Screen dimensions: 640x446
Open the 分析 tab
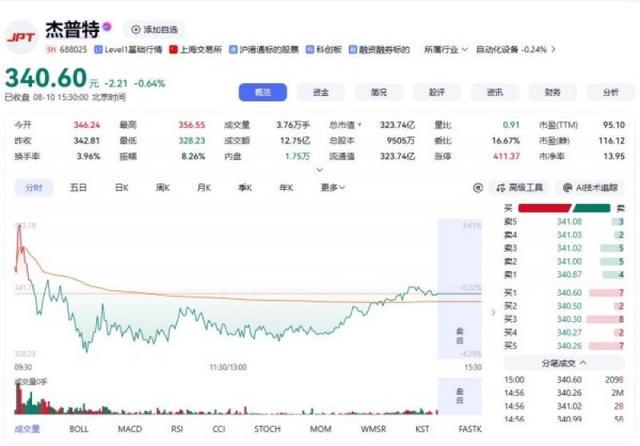(x=611, y=92)
